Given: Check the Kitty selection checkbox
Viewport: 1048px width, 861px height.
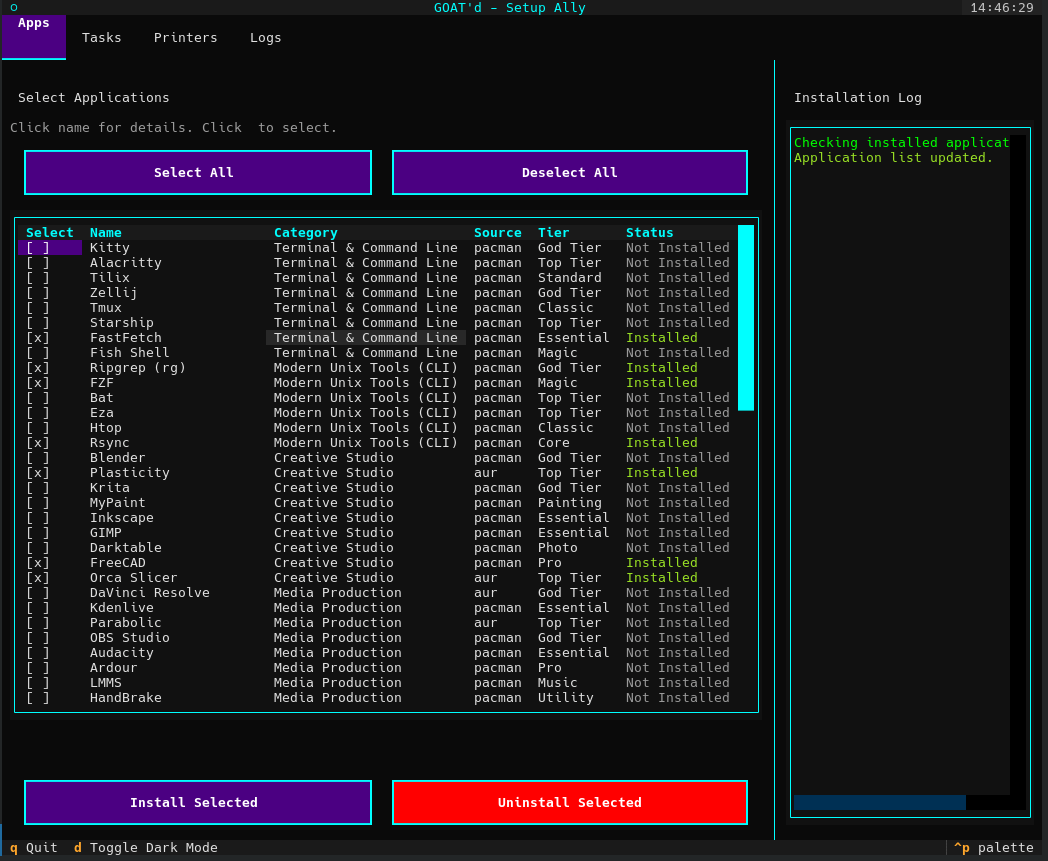Looking at the screenshot, I should click(37, 247).
